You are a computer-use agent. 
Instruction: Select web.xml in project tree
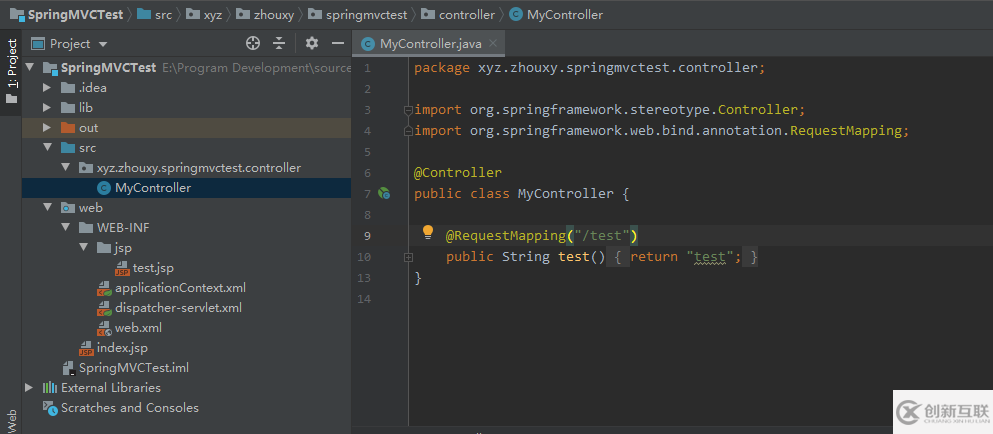tap(138, 328)
